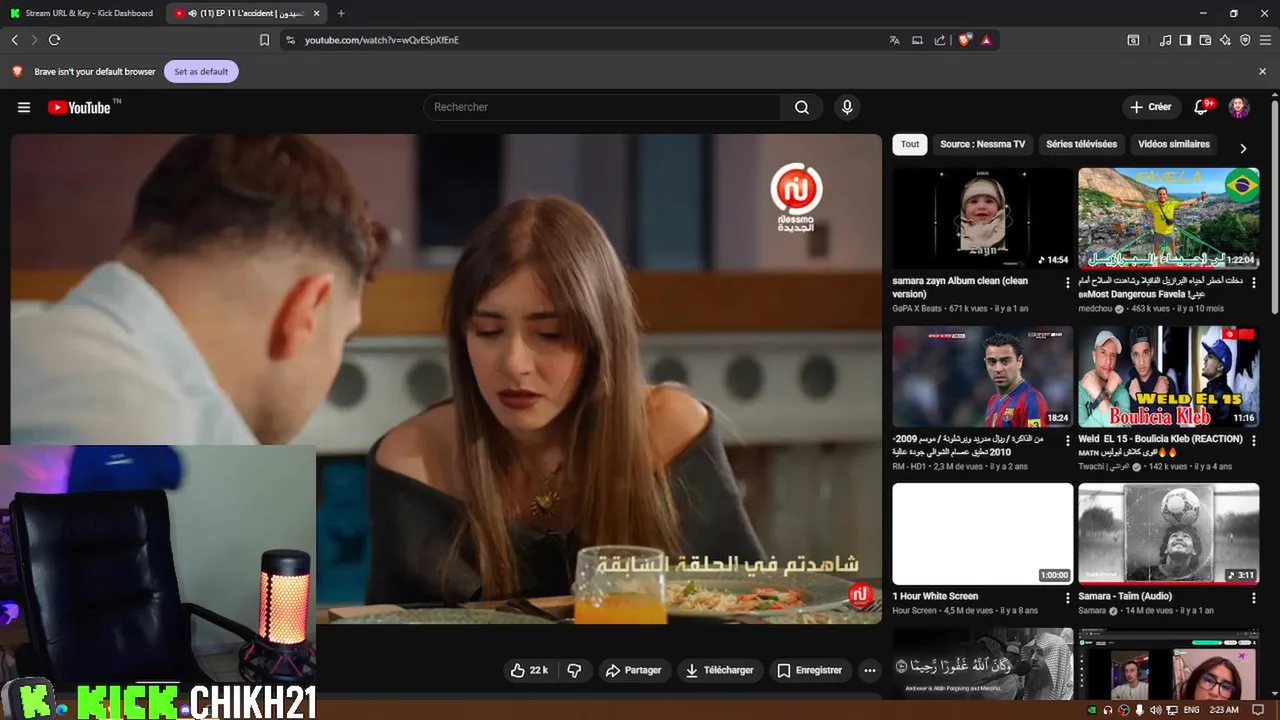Open Weld EL 15 Boulicia Kleb thumbnail
The width and height of the screenshot is (1280, 720).
[1168, 376]
